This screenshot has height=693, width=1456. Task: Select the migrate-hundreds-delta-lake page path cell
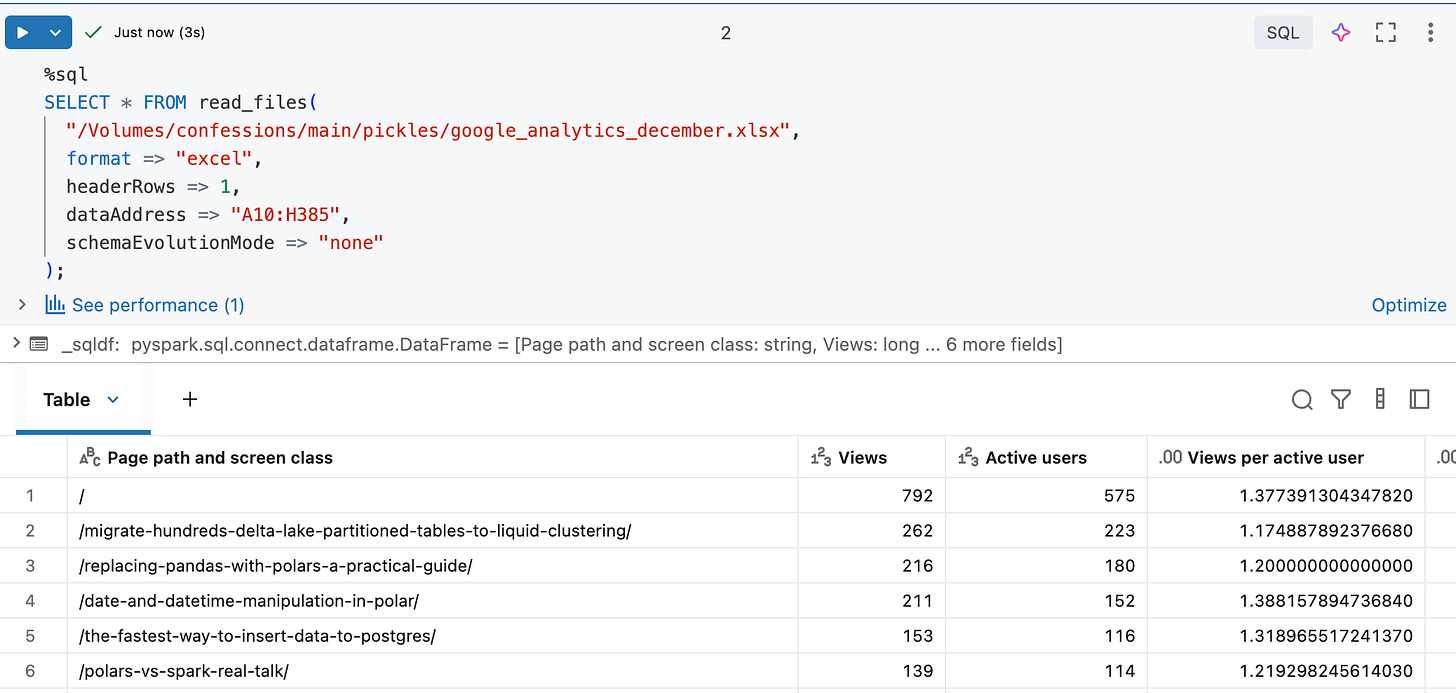coord(433,531)
